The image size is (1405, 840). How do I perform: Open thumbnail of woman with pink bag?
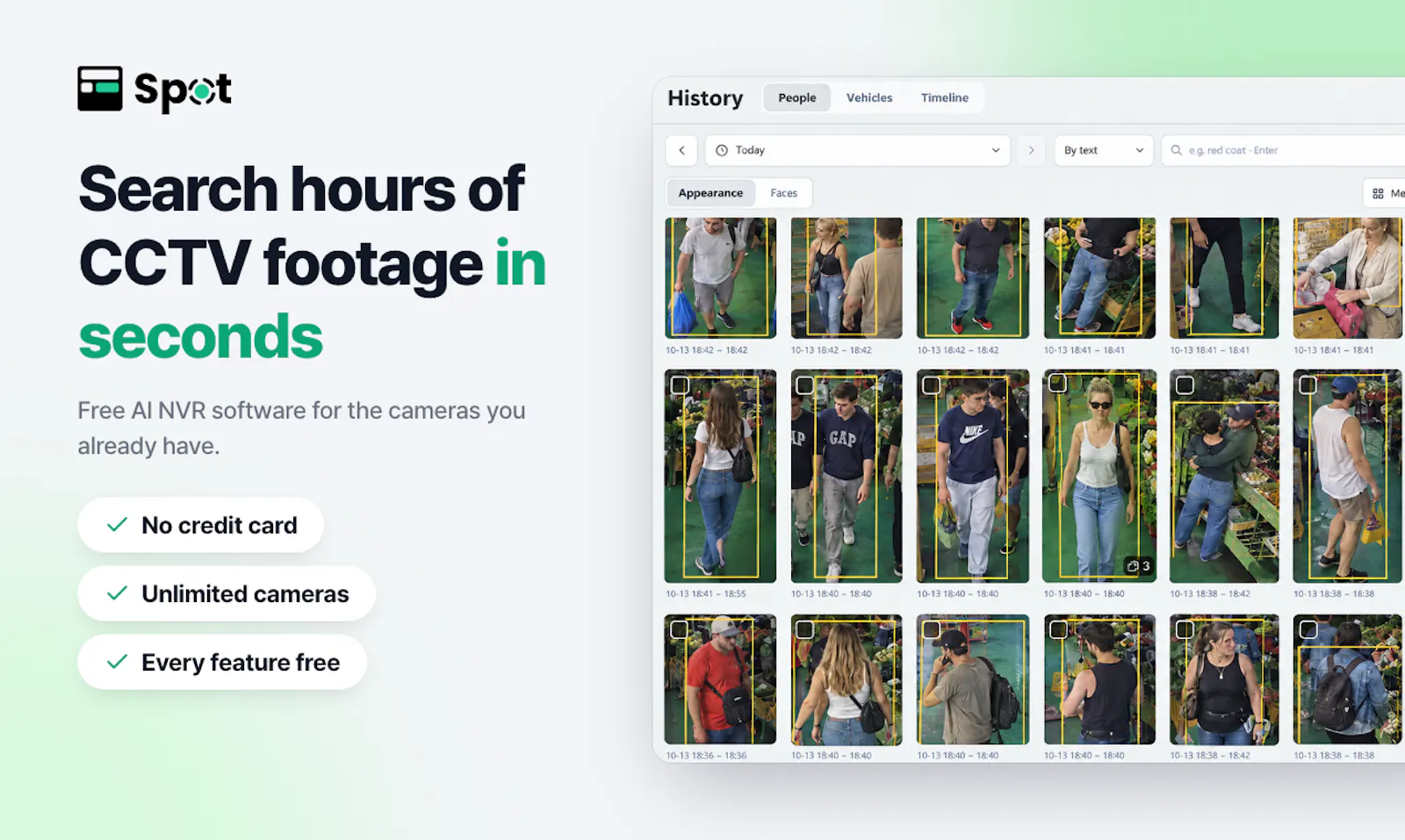click(x=1347, y=277)
